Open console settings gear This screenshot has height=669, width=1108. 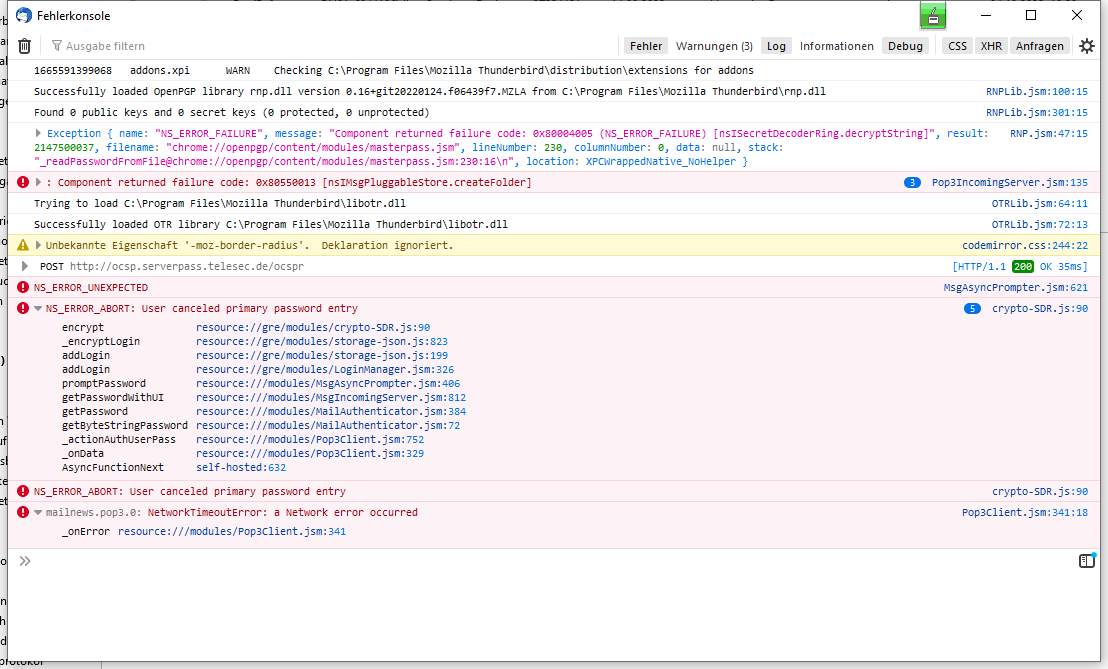click(x=1087, y=46)
